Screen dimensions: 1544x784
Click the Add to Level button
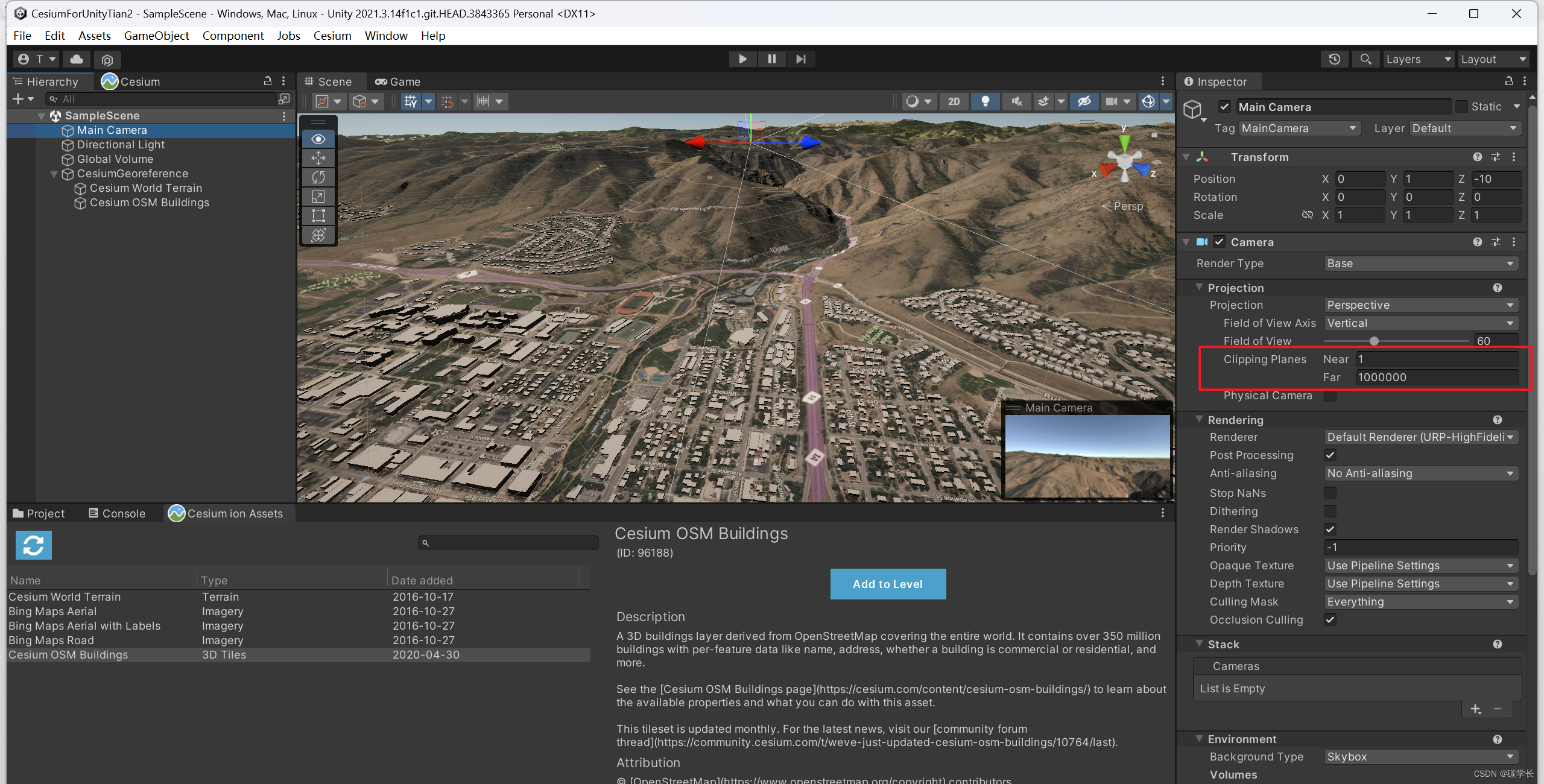pyautogui.click(x=887, y=584)
